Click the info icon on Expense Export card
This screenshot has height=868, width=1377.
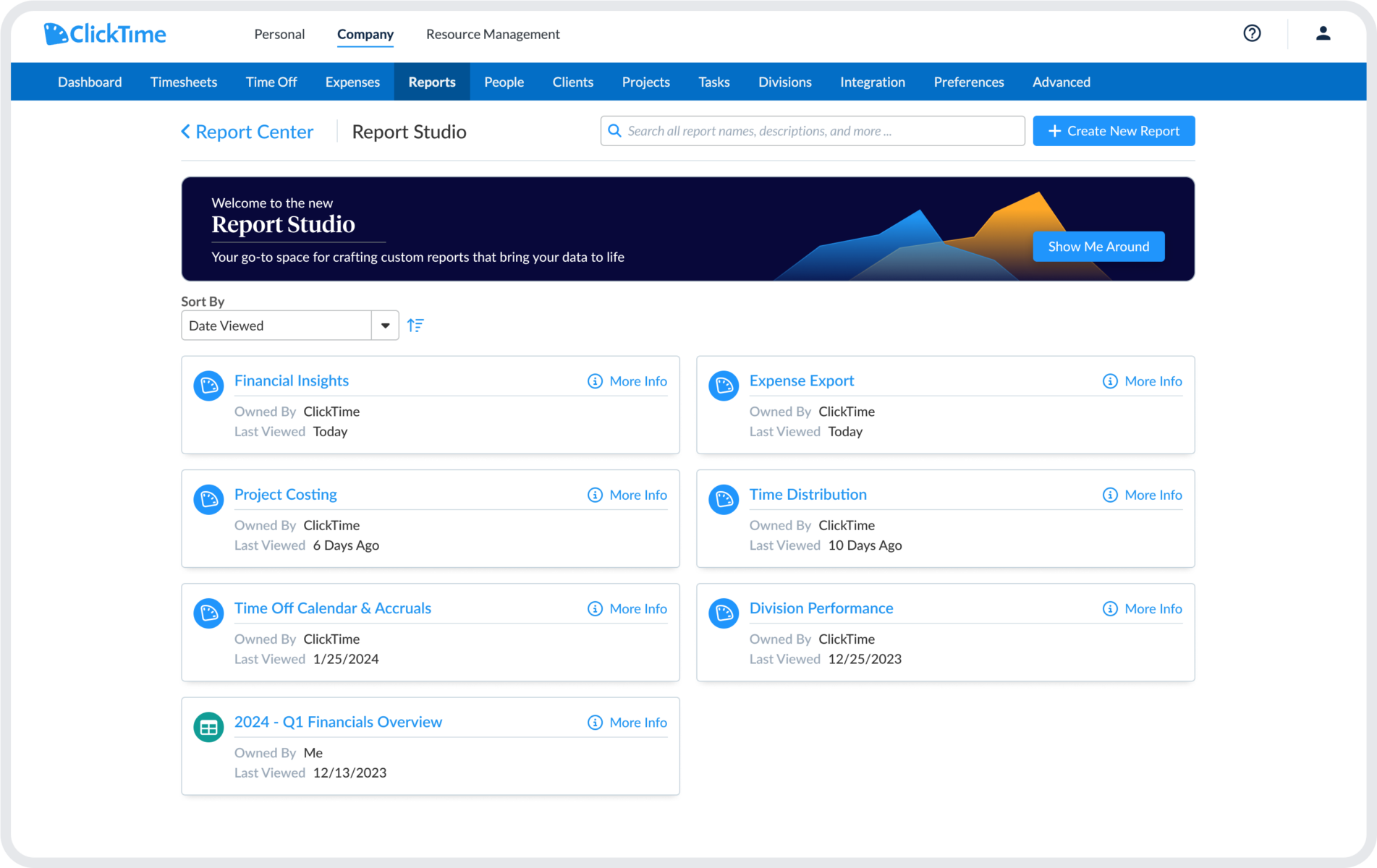click(x=1110, y=381)
